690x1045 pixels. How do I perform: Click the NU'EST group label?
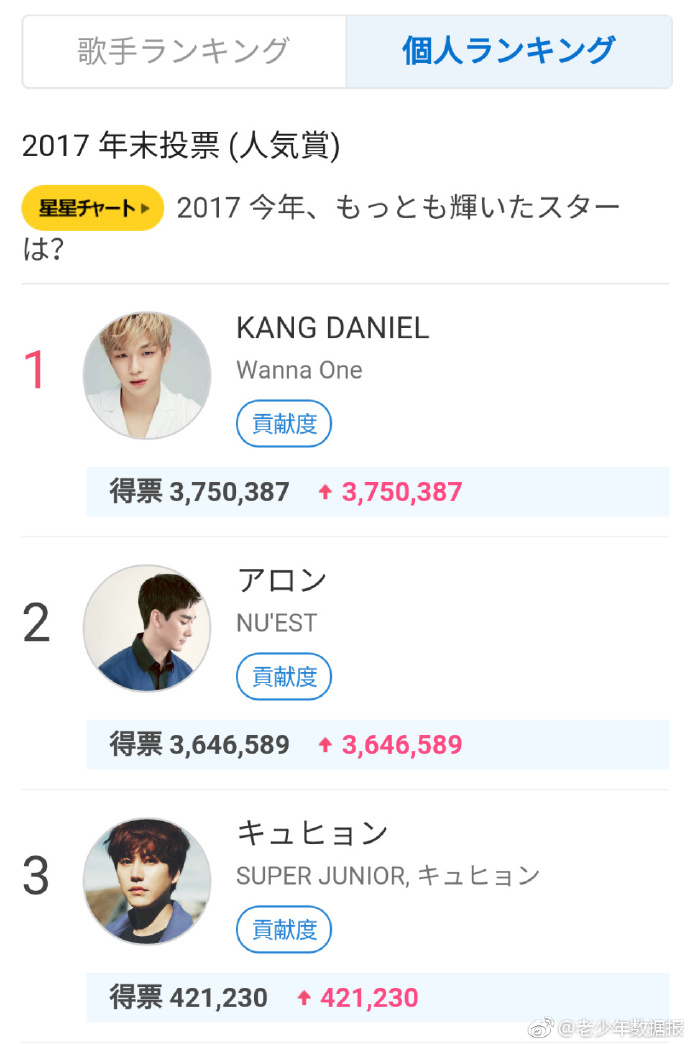coord(276,623)
